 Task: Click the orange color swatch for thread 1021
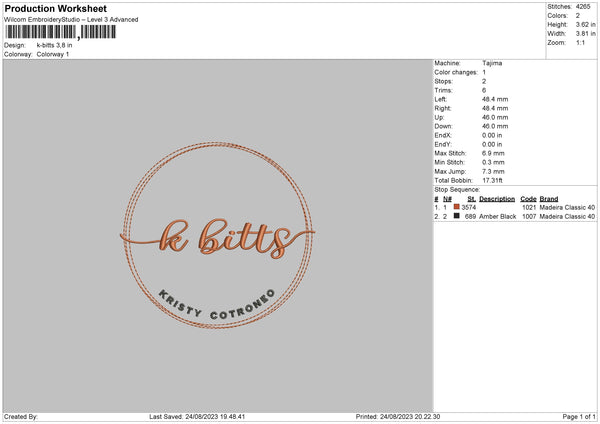click(x=457, y=207)
